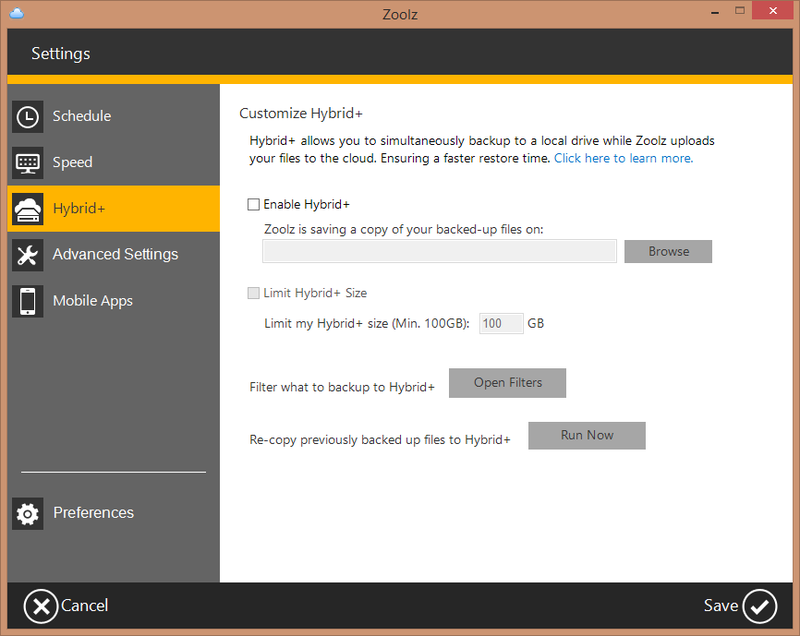800x636 pixels.
Task: Click the Browse button
Action: tap(668, 251)
